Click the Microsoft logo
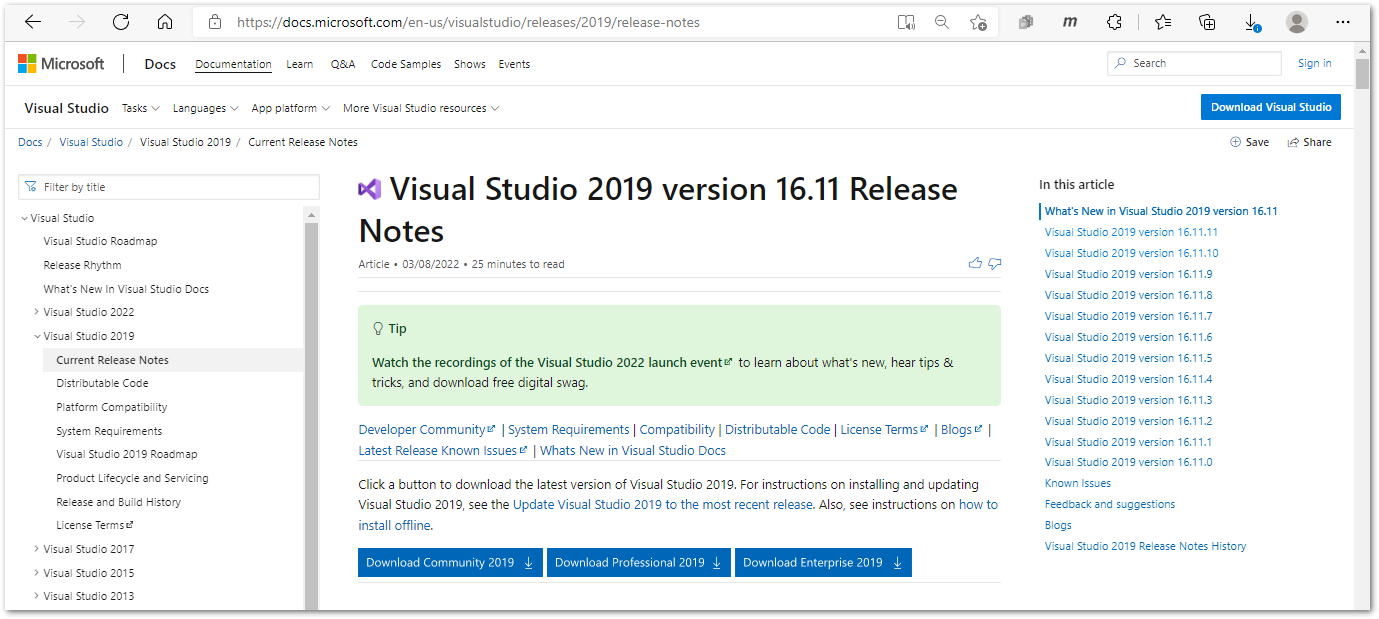This screenshot has width=1379, height=619. (61, 64)
